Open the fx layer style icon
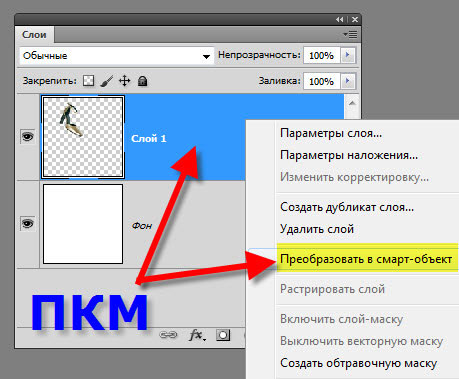Image resolution: width=459 pixels, height=379 pixels. (197, 335)
